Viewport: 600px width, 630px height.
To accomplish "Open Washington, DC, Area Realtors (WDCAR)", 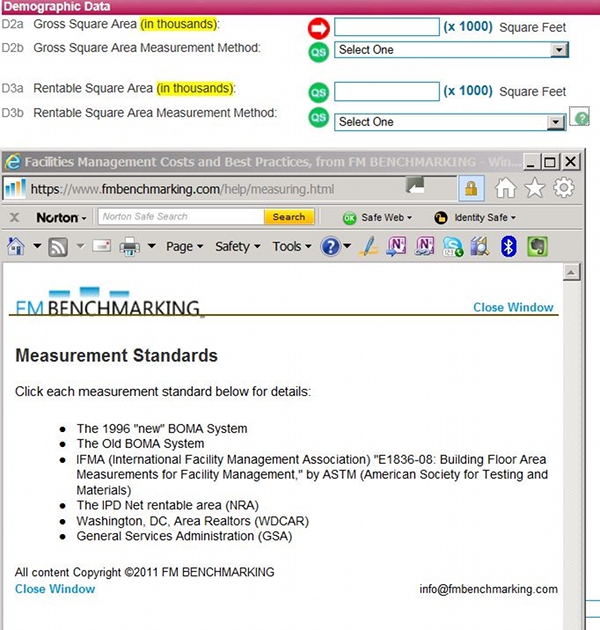I will (x=192, y=521).
